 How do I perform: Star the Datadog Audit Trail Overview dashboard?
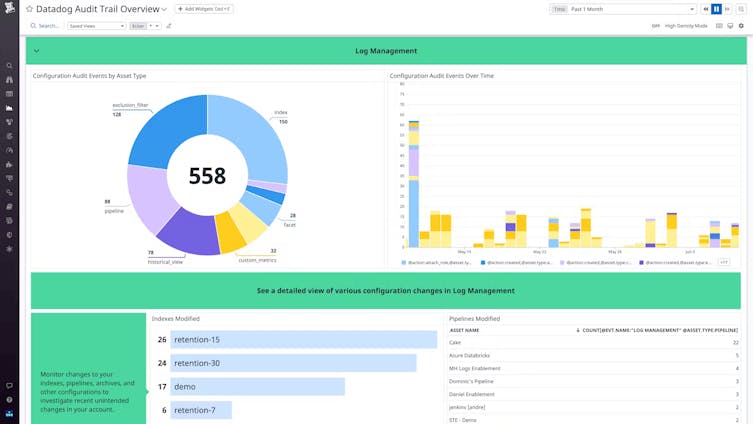pos(29,9)
